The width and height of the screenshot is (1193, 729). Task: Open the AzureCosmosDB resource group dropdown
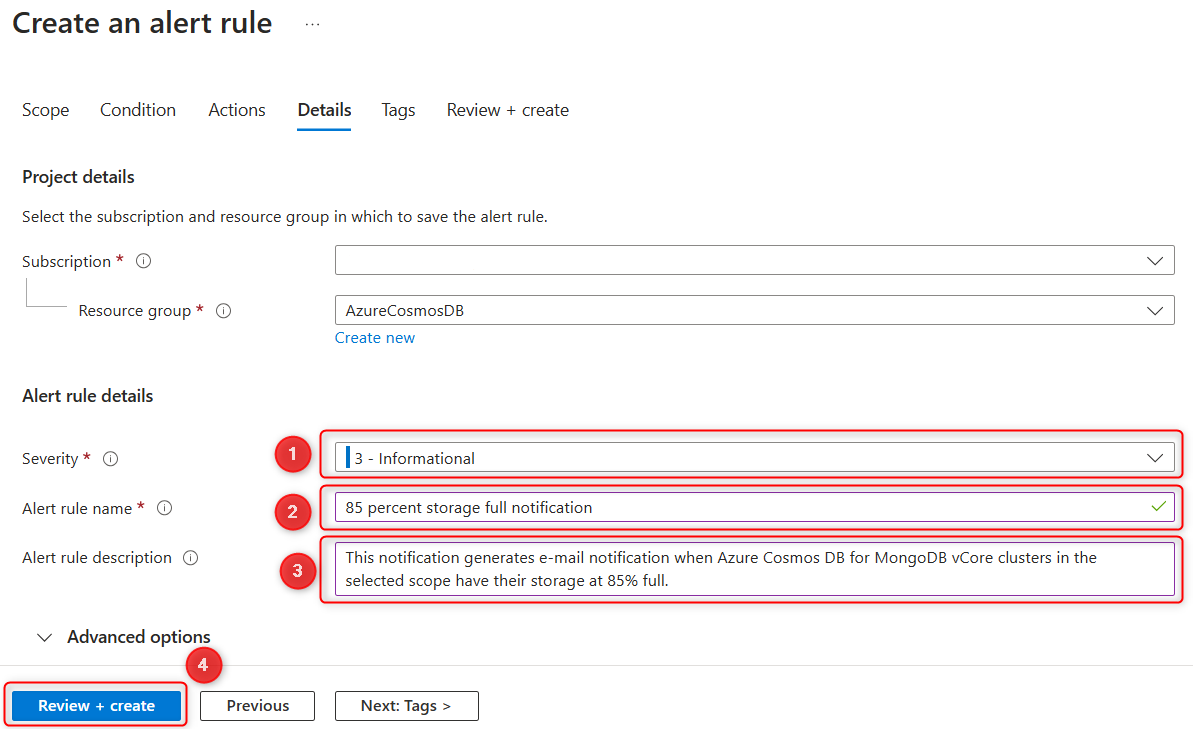pos(1156,310)
